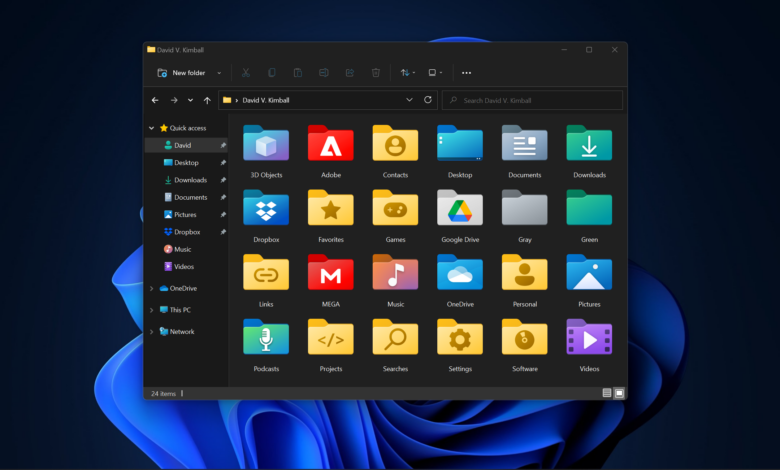Open the New folder dropdown arrow
Viewport: 780px width, 470px height.
click(219, 73)
